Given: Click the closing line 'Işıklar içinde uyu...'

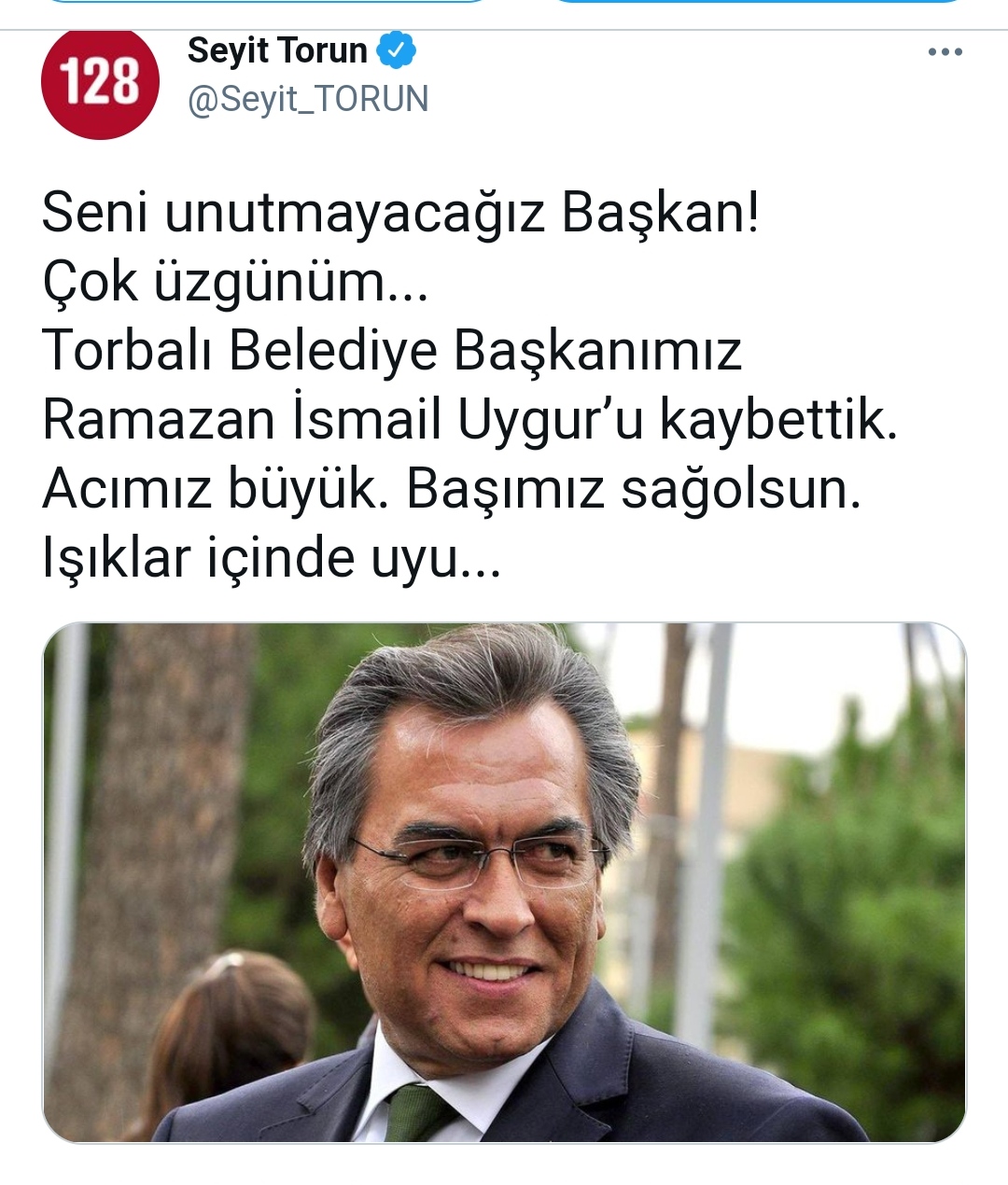Looking at the screenshot, I should pyautogui.click(x=272, y=559).
